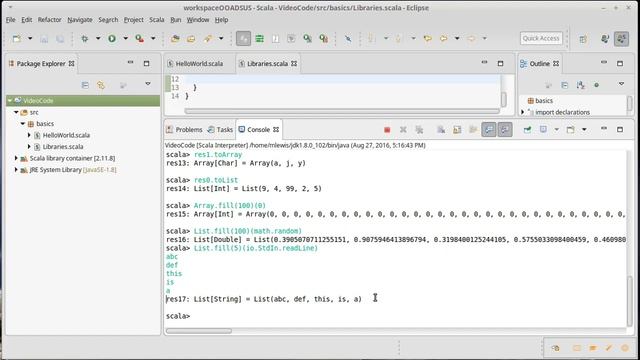Viewport: 640px width, 360px height.
Task: Click green lines icon in main toolbar
Action: pos(259,38)
